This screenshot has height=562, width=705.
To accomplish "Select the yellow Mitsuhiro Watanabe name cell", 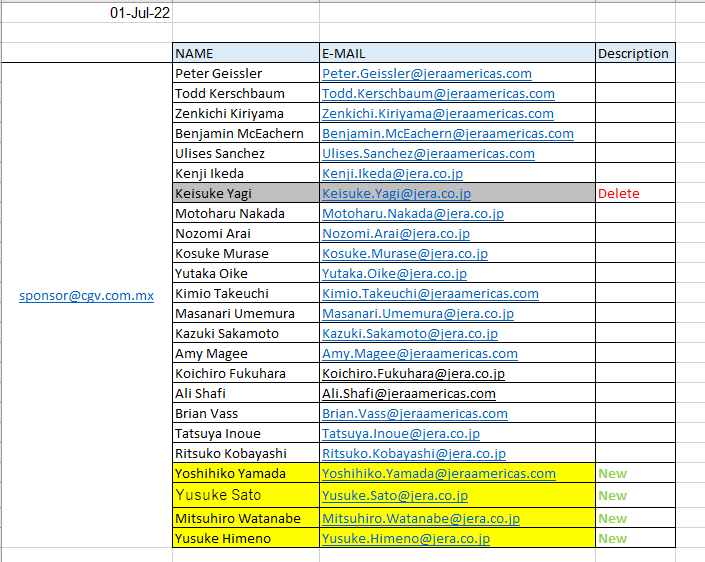I will pyautogui.click(x=246, y=518).
